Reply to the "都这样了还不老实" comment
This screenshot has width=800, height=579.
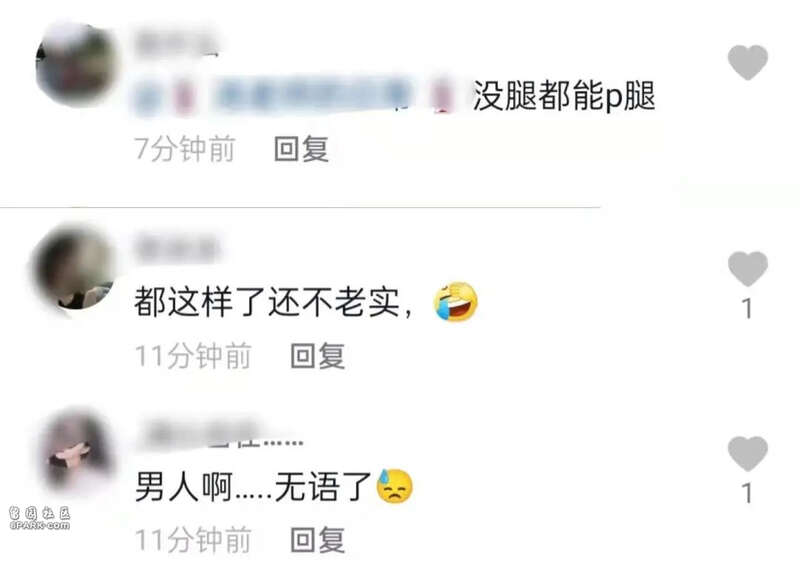click(x=317, y=356)
